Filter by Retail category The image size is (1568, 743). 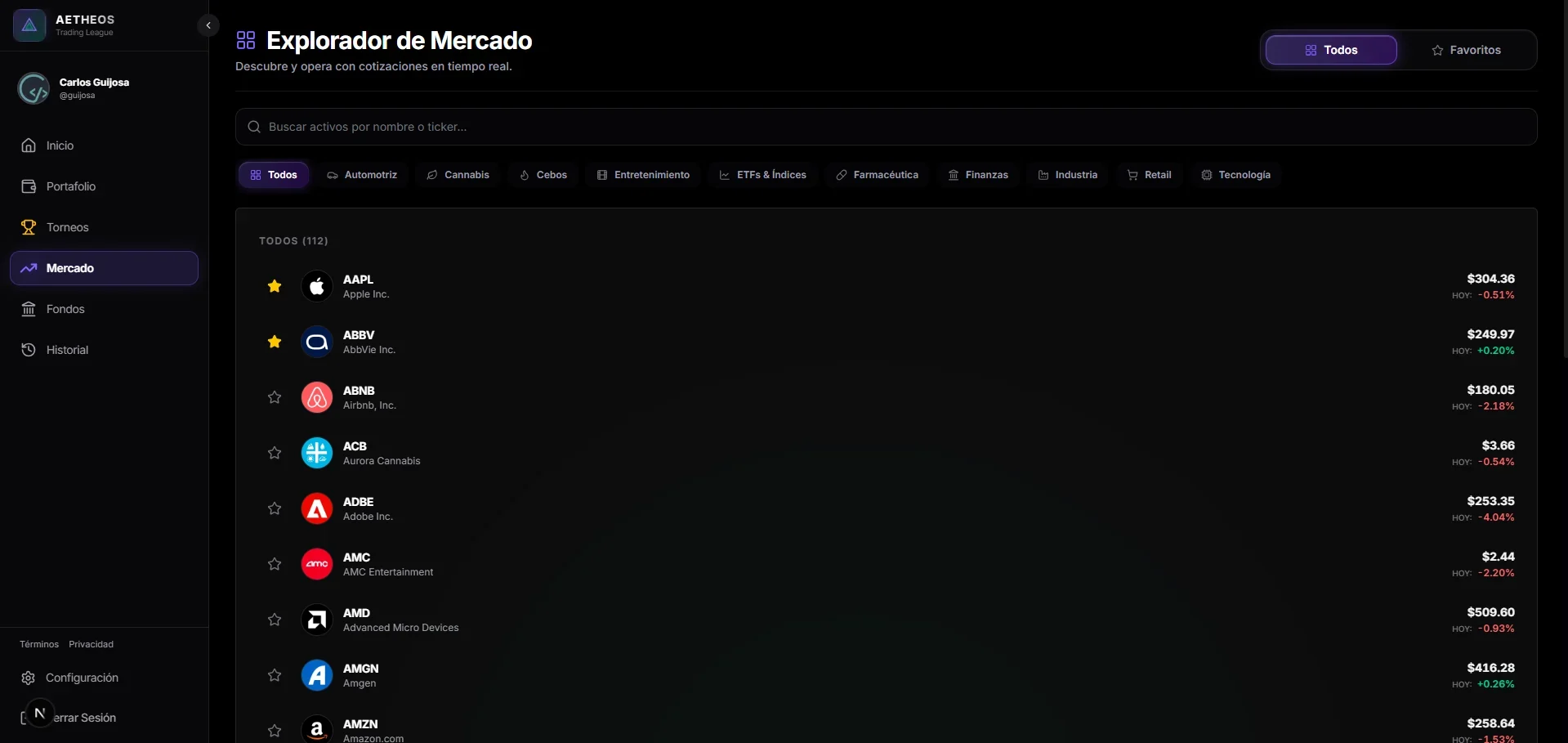[x=1149, y=175]
